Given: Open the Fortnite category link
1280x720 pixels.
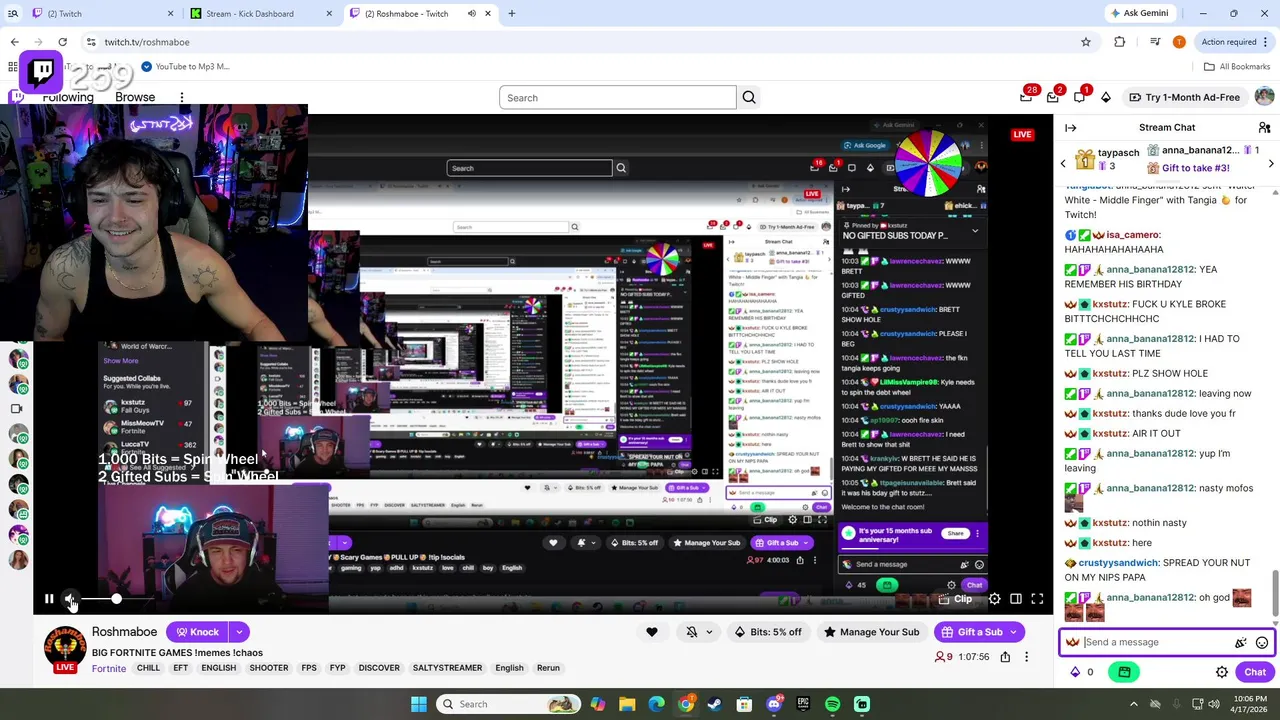Looking at the screenshot, I should click(x=109, y=668).
